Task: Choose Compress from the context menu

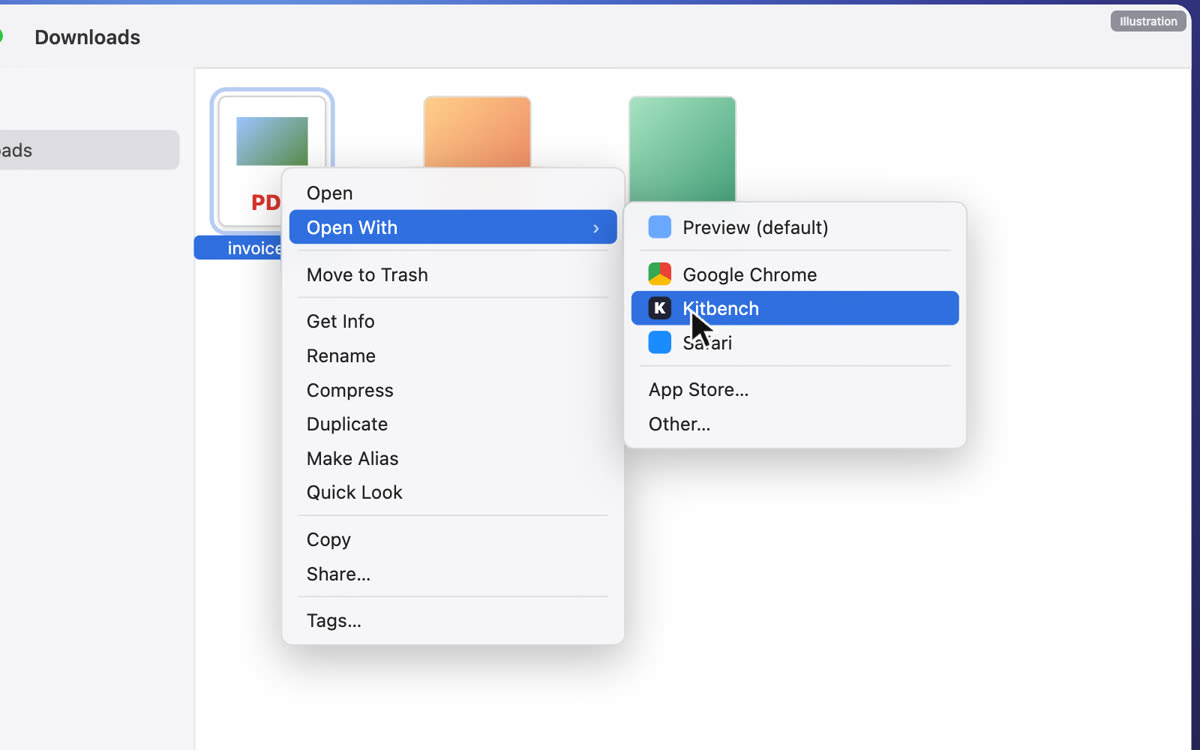Action: pos(453,390)
